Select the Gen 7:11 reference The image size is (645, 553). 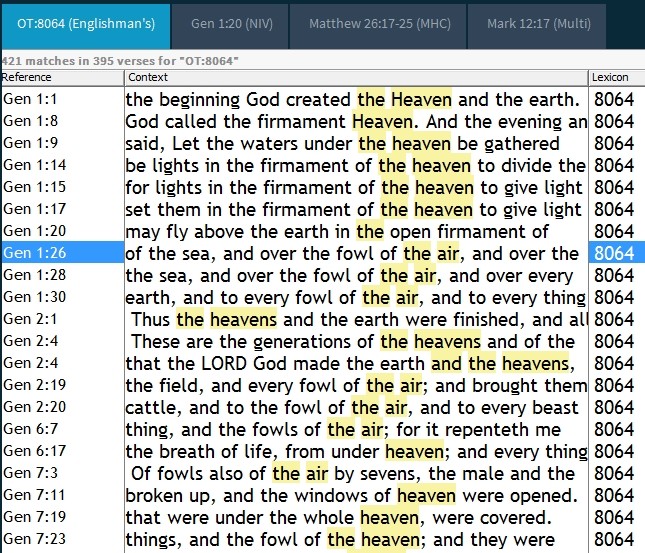tap(35, 495)
